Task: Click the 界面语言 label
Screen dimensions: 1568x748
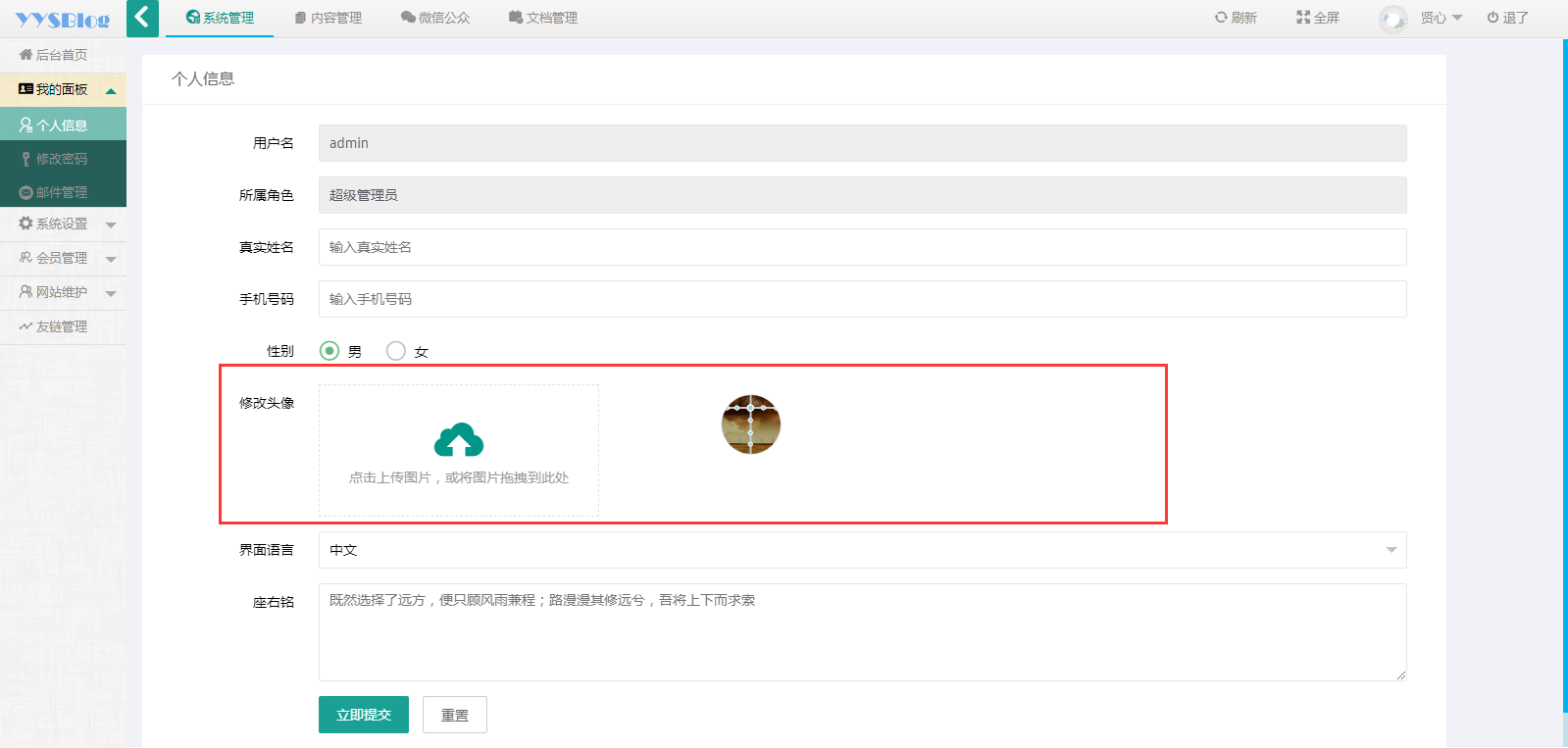Action: click(x=267, y=550)
